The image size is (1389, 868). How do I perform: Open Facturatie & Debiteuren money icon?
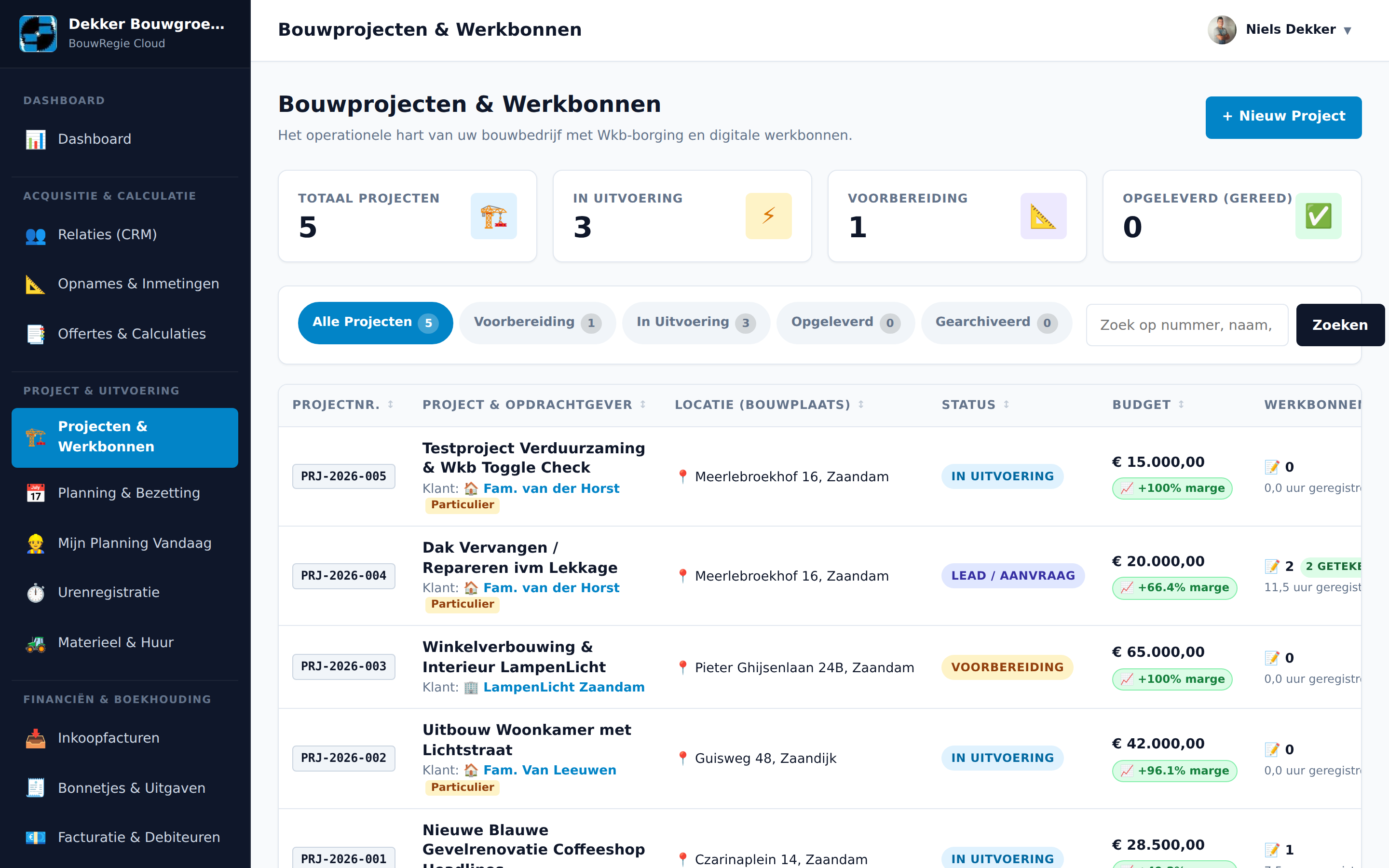pos(36,838)
